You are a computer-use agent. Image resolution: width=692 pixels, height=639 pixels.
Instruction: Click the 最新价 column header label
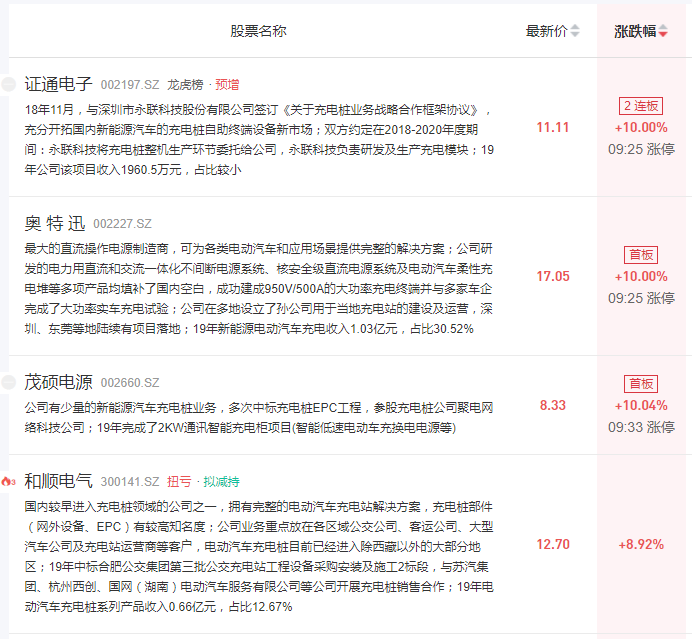point(546,31)
